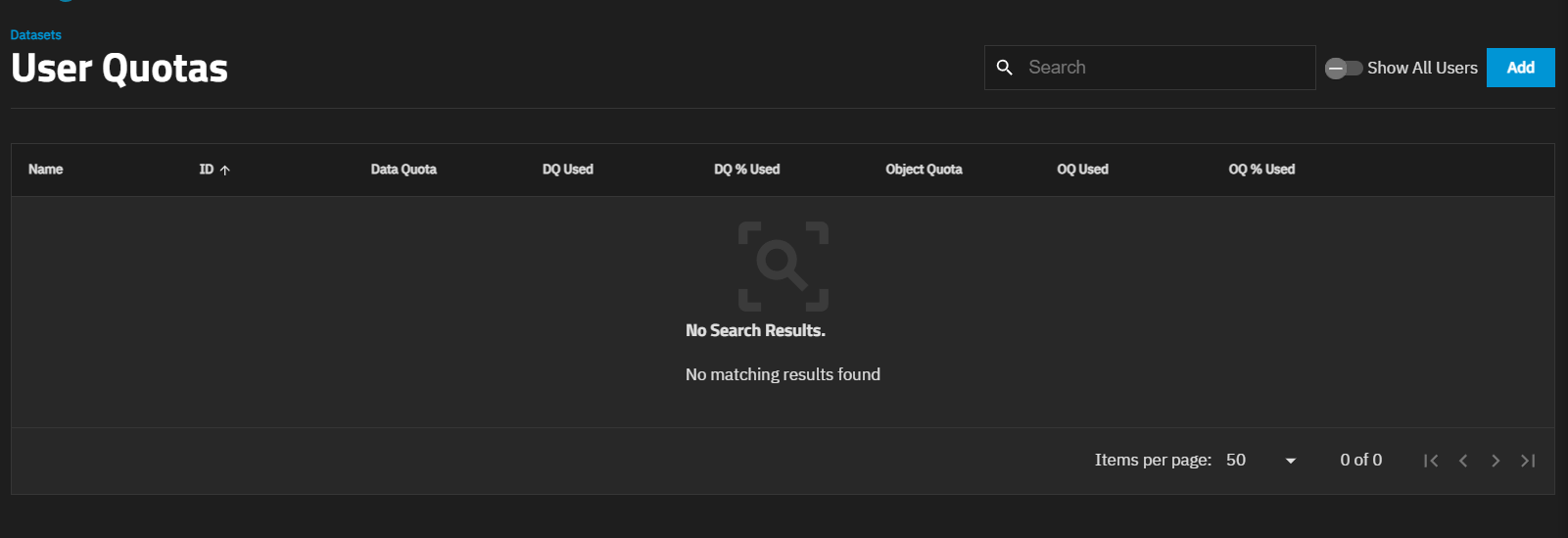Open the items per page dropdown

[x=1261, y=461]
